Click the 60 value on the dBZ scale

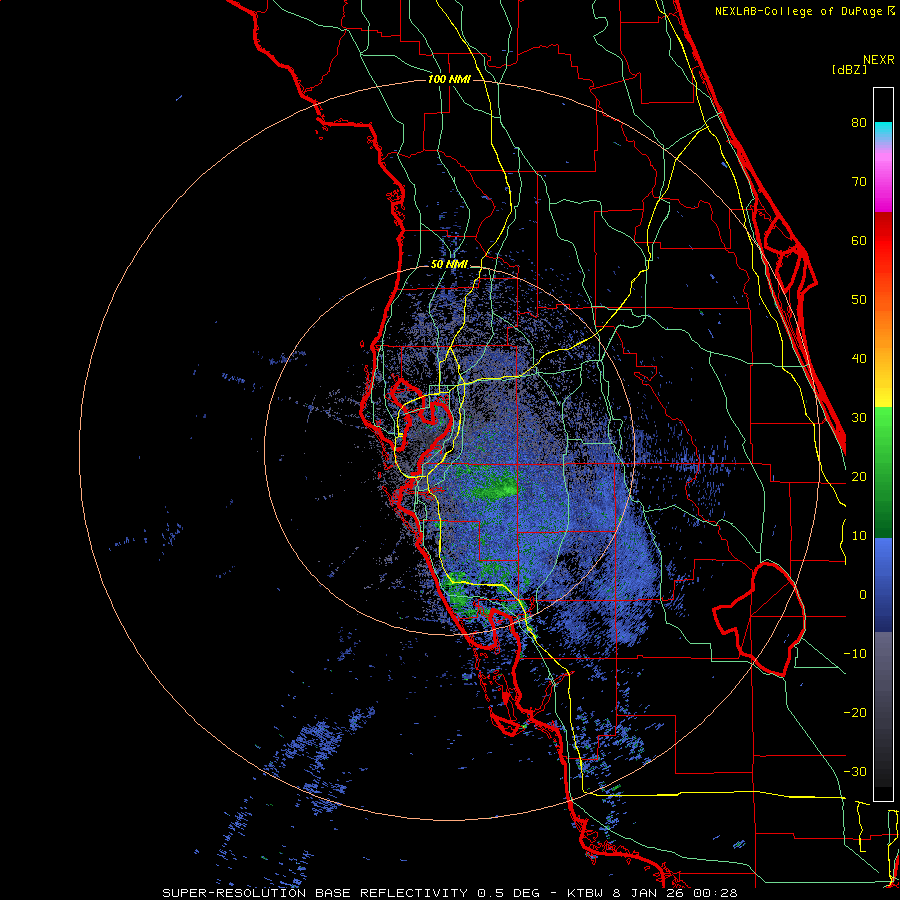click(x=859, y=241)
